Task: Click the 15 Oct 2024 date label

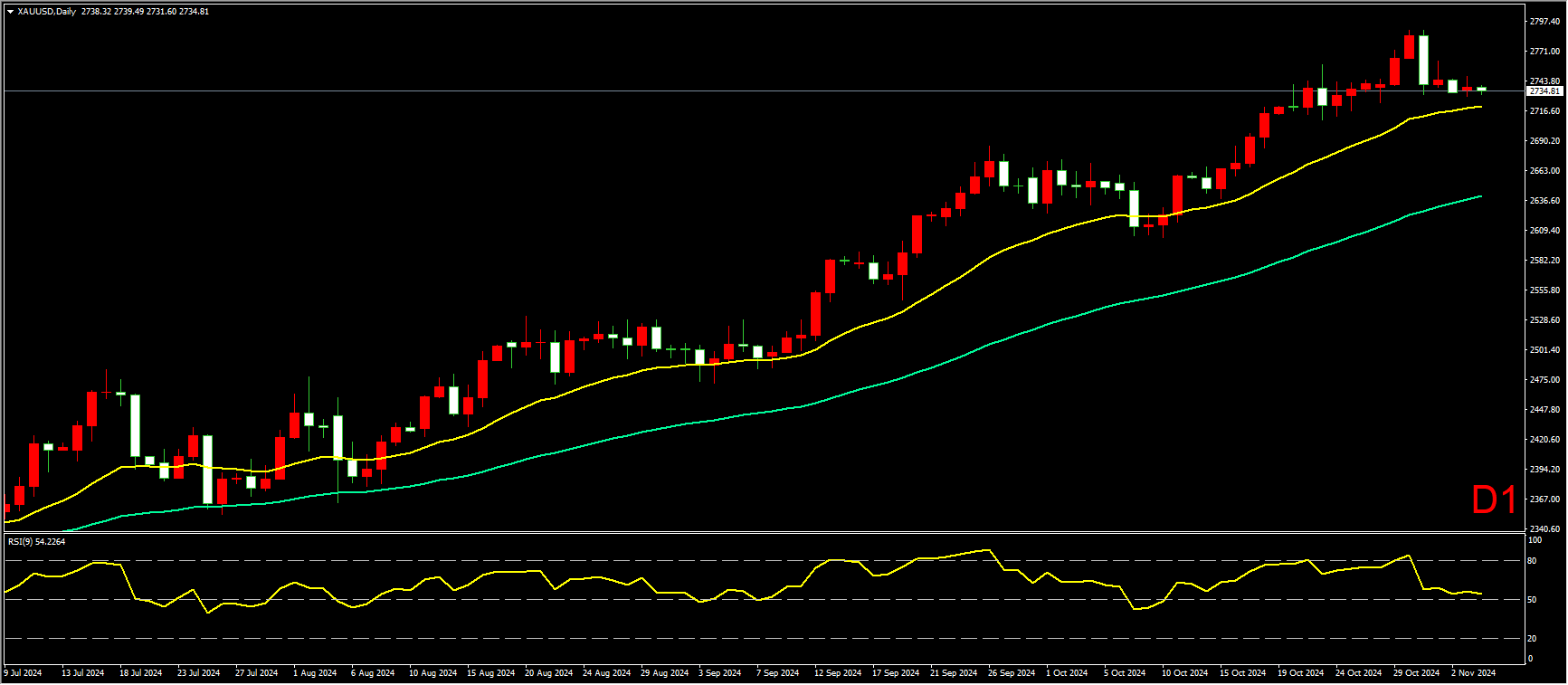Action: click(x=1243, y=673)
